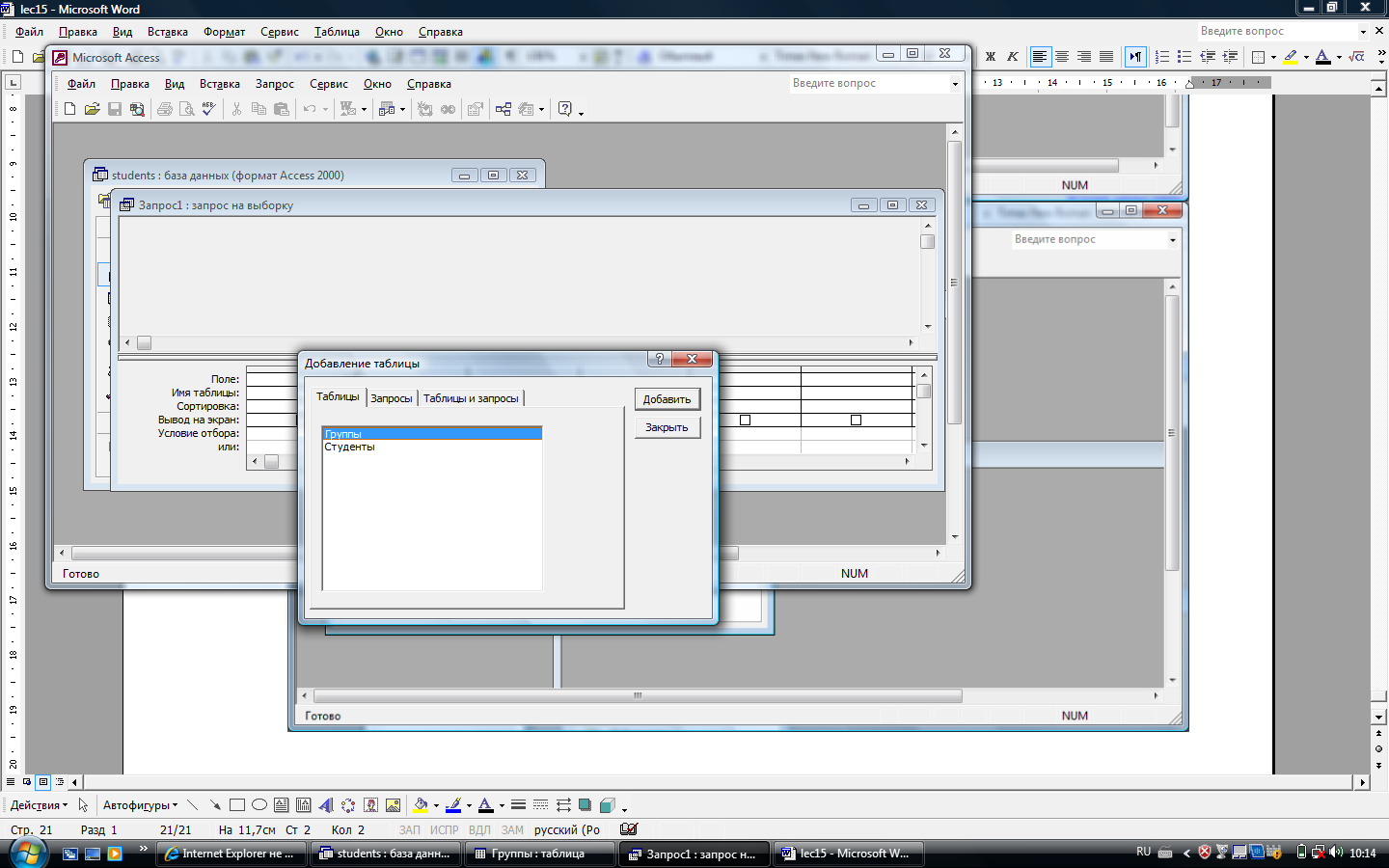Viewport: 1389px width, 868px height.
Task: Click the Закрыть button
Action: click(x=667, y=427)
